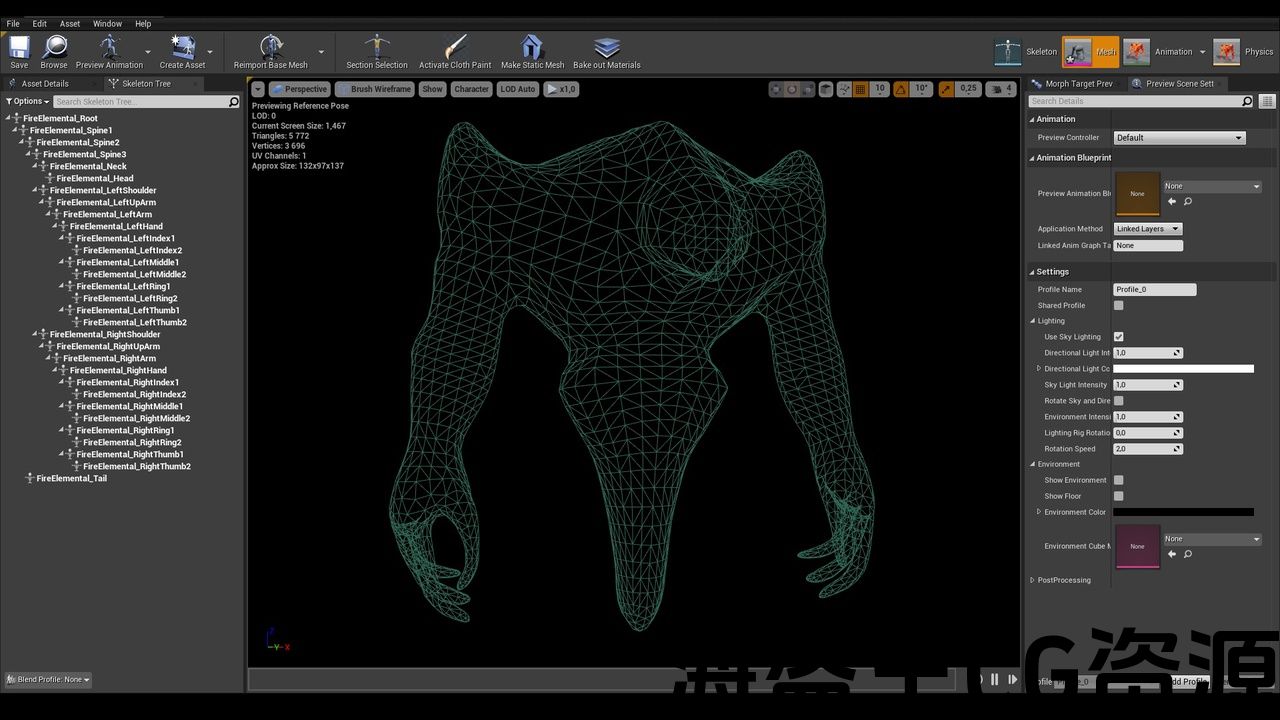The height and width of the screenshot is (720, 1280).
Task: Enable the Show Floor checkbox
Action: pos(1118,496)
